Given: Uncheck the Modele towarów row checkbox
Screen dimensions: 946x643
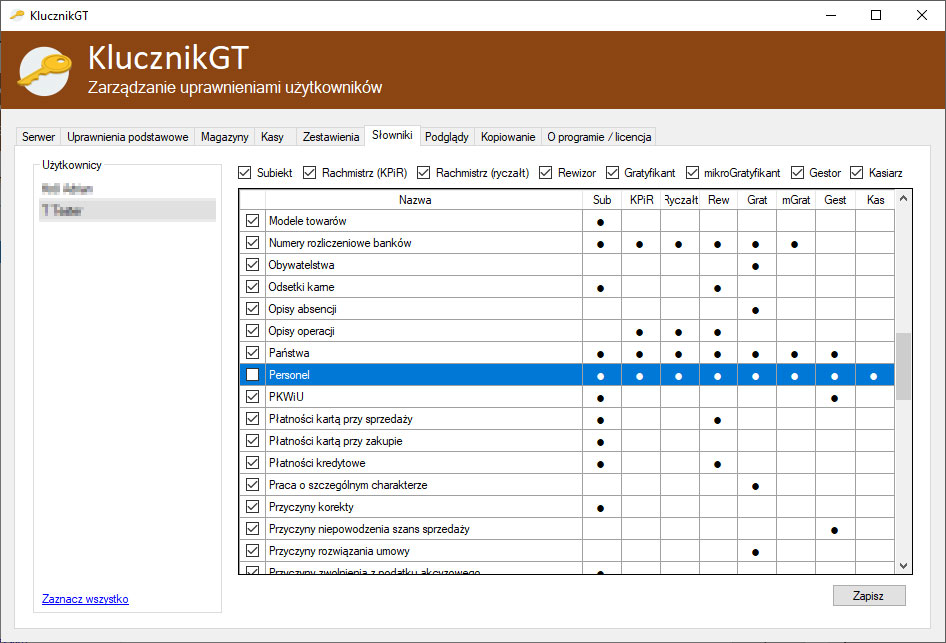Looking at the screenshot, I should 253,221.
